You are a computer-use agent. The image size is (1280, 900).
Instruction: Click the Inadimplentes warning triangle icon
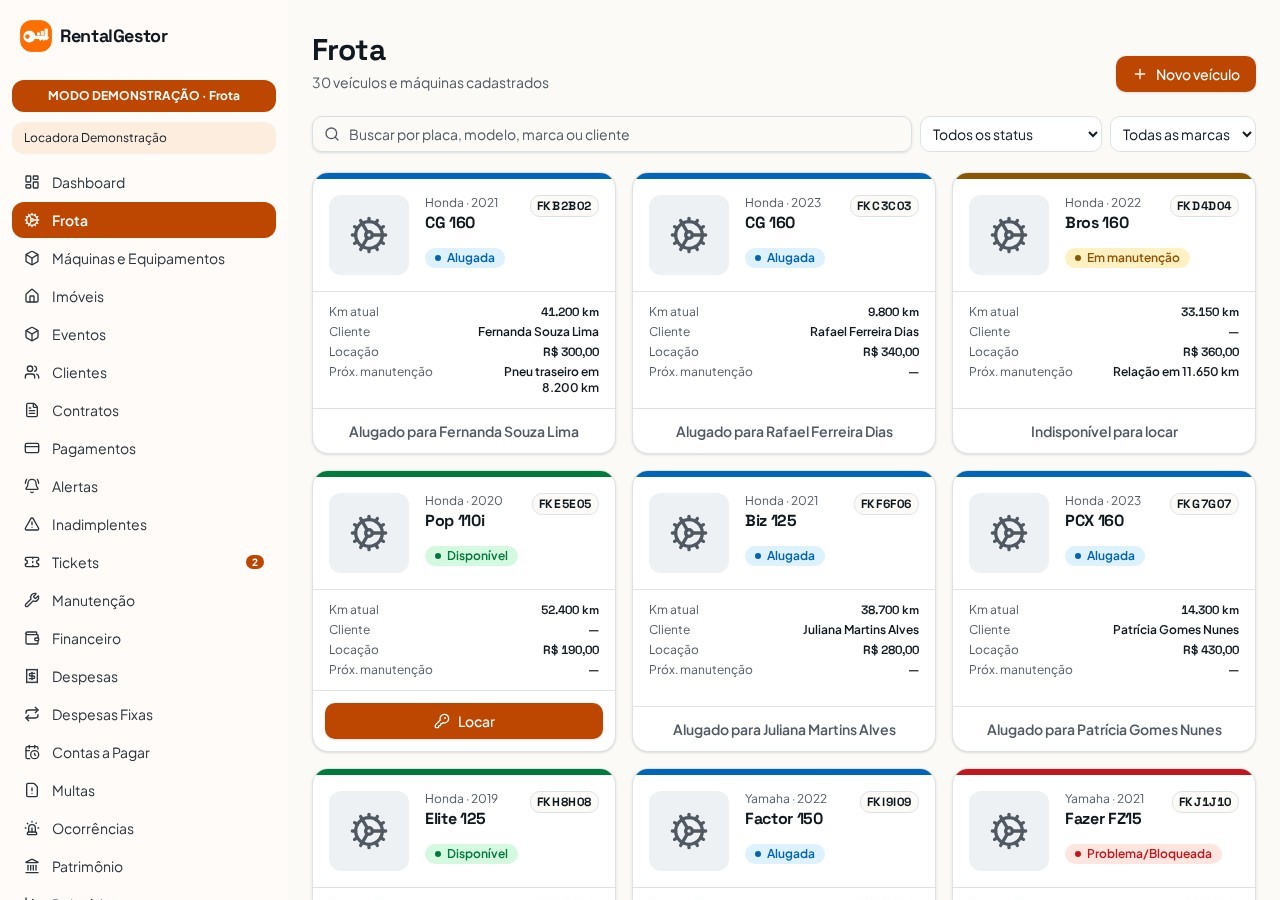(32, 524)
